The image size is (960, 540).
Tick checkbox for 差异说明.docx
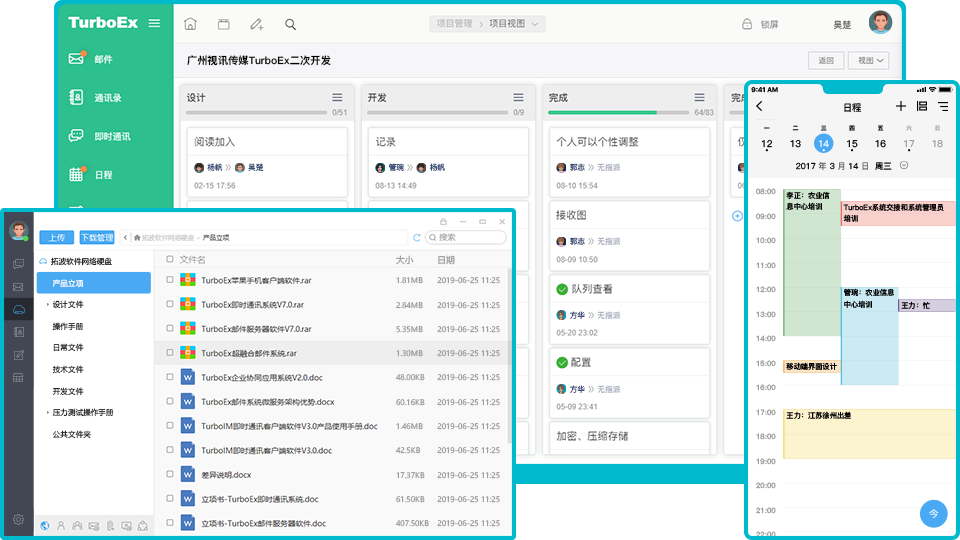click(x=170, y=475)
